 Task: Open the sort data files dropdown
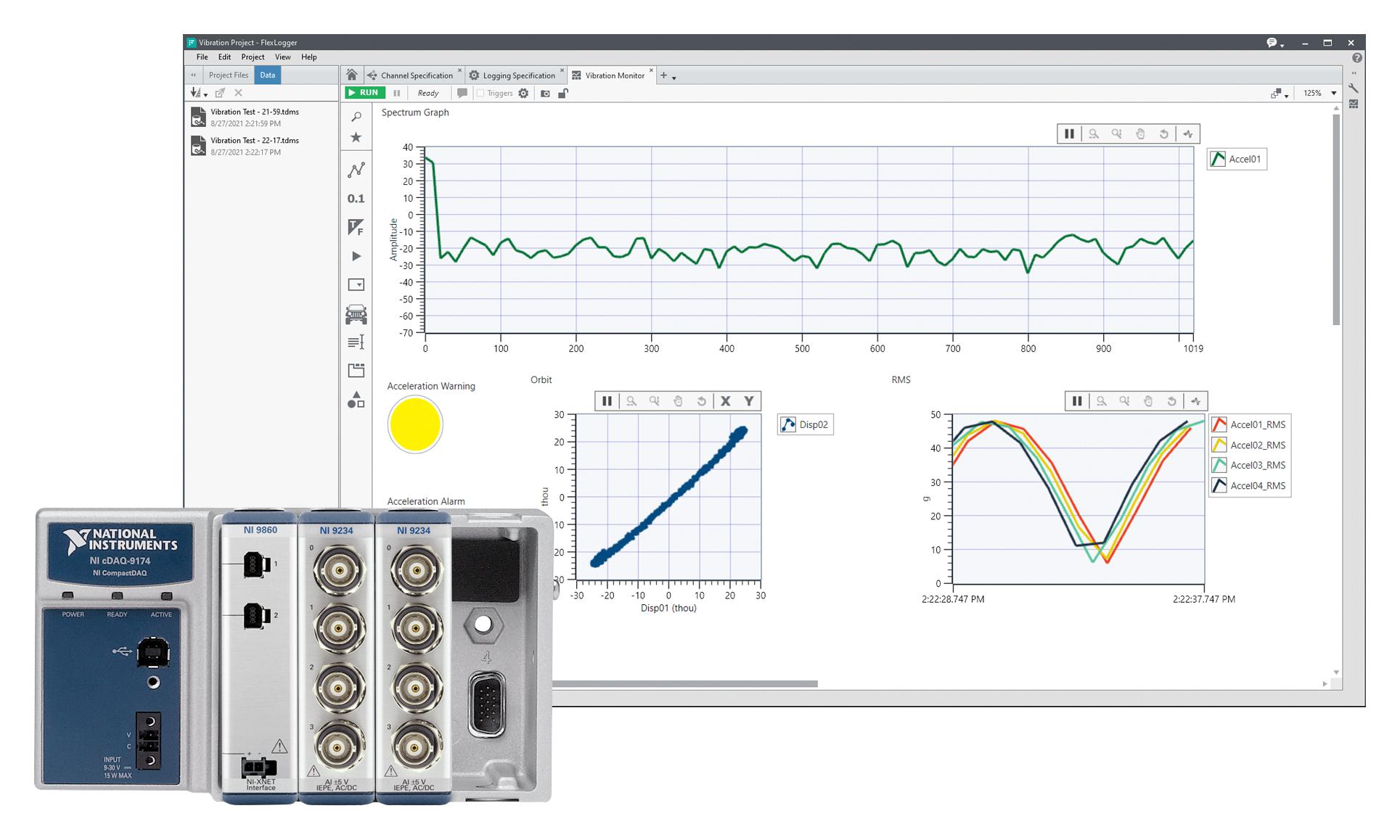click(198, 93)
